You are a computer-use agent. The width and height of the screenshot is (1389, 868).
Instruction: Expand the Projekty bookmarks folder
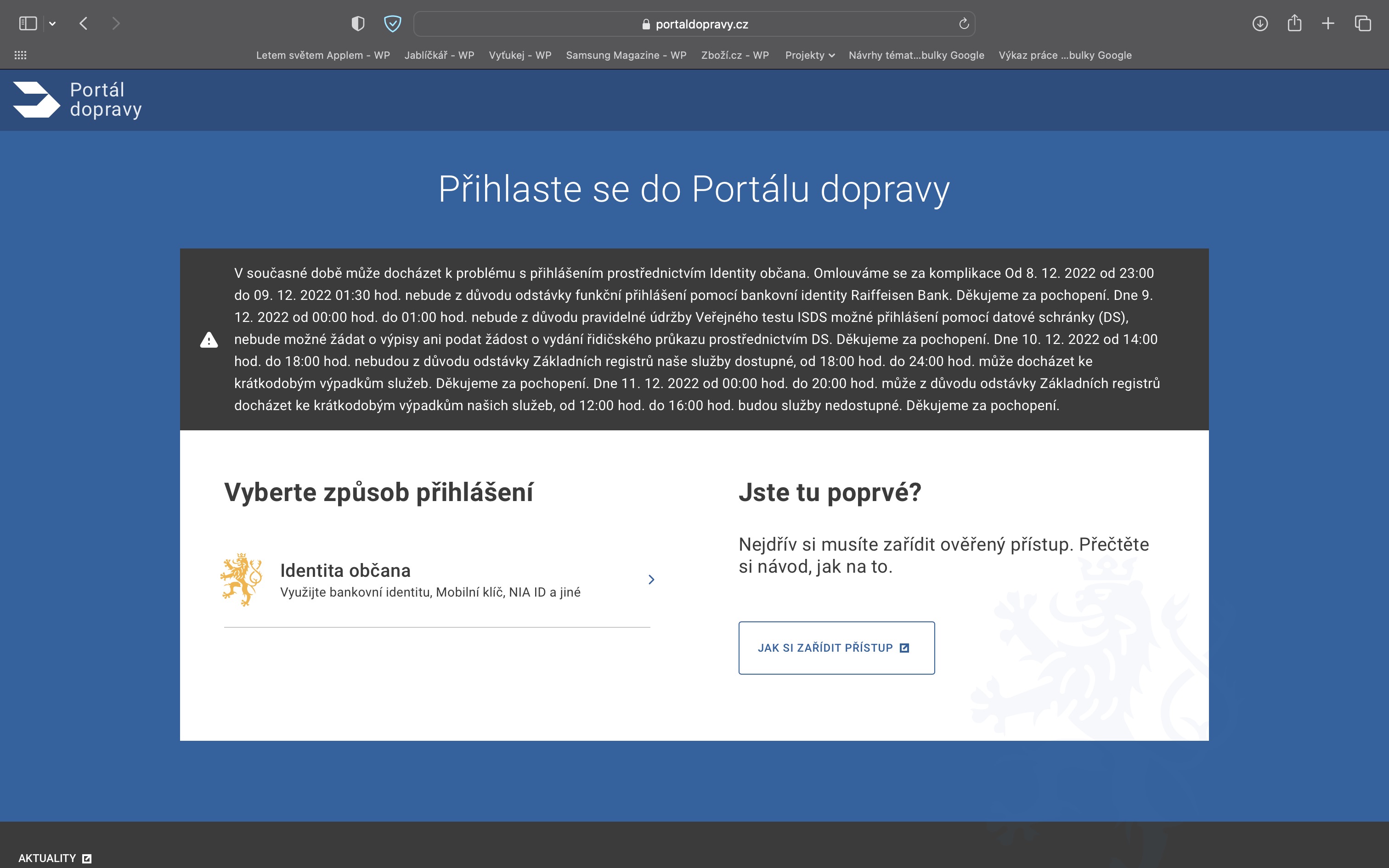click(x=809, y=55)
